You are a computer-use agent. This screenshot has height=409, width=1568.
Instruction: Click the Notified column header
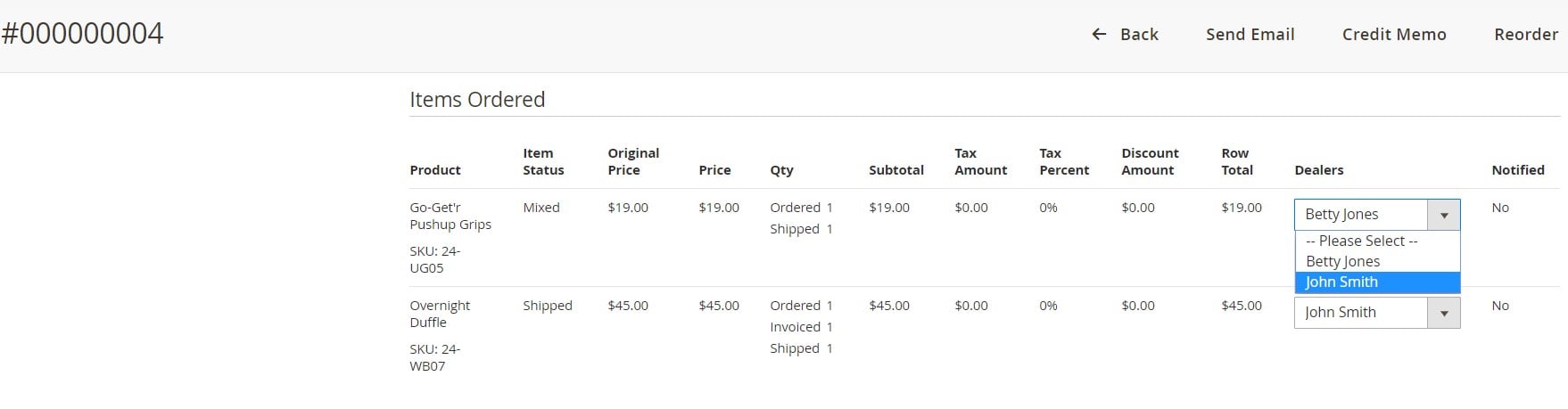click(x=1518, y=170)
